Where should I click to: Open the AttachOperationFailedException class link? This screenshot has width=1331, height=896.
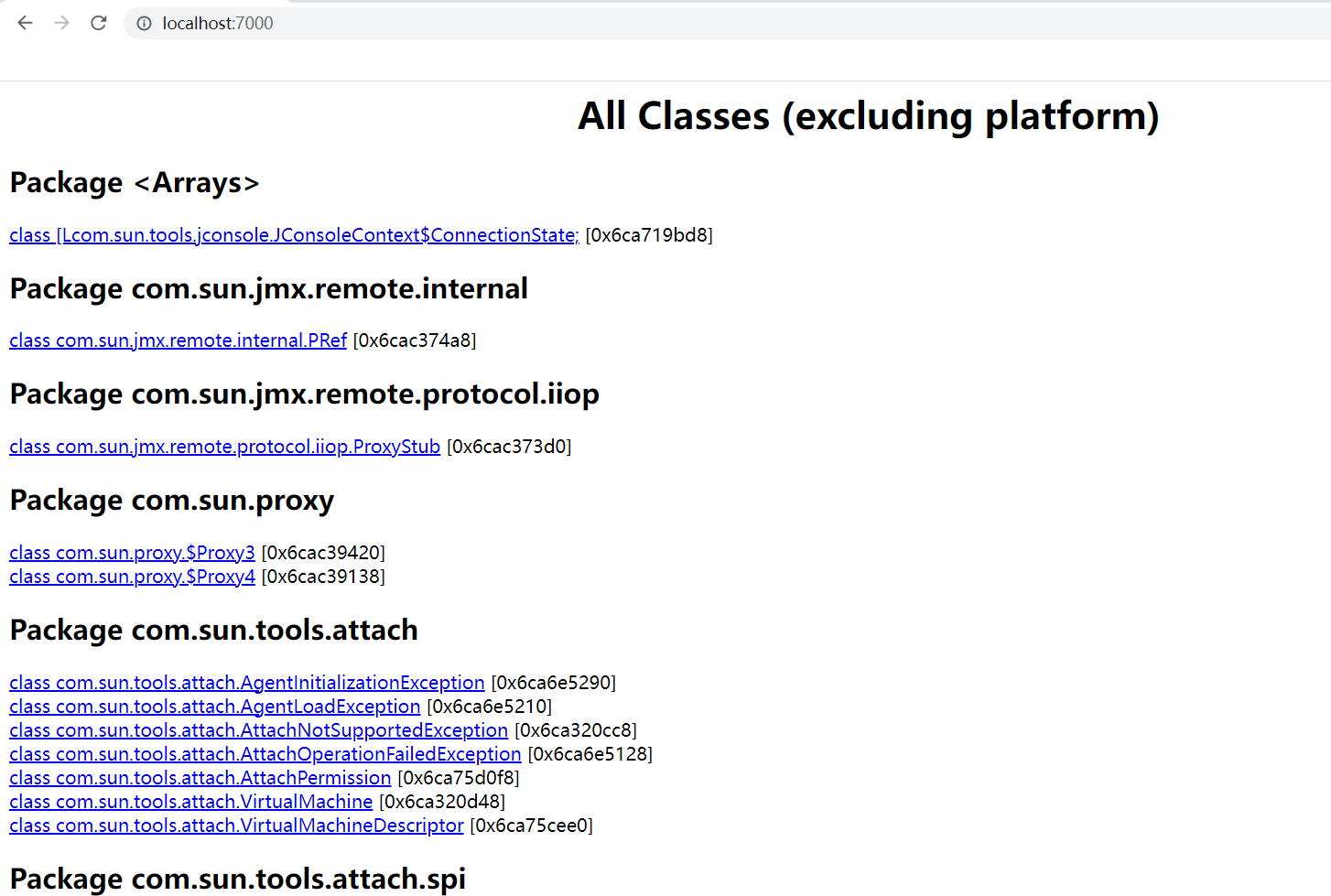[265, 754]
